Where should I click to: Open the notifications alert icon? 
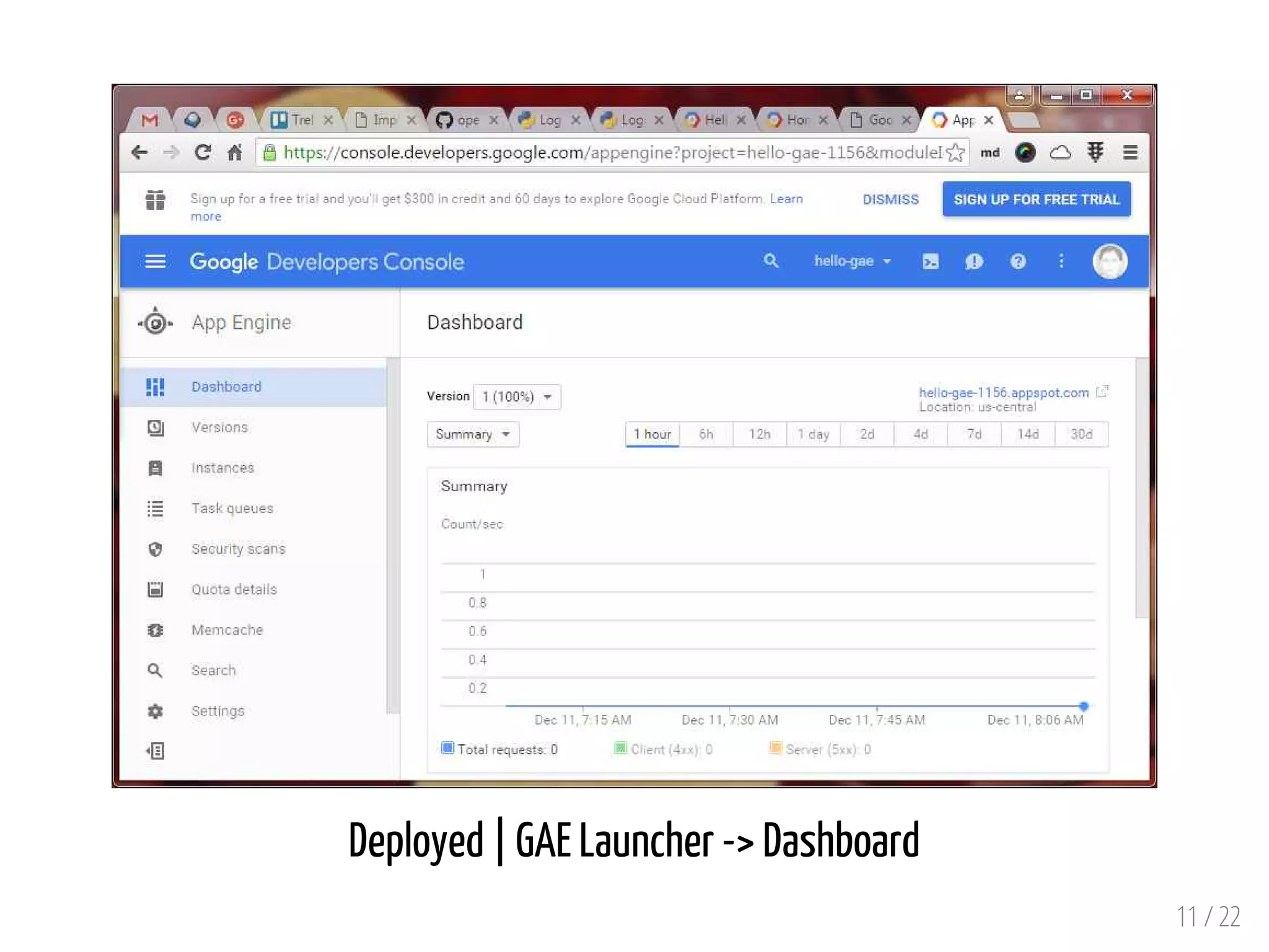974,261
